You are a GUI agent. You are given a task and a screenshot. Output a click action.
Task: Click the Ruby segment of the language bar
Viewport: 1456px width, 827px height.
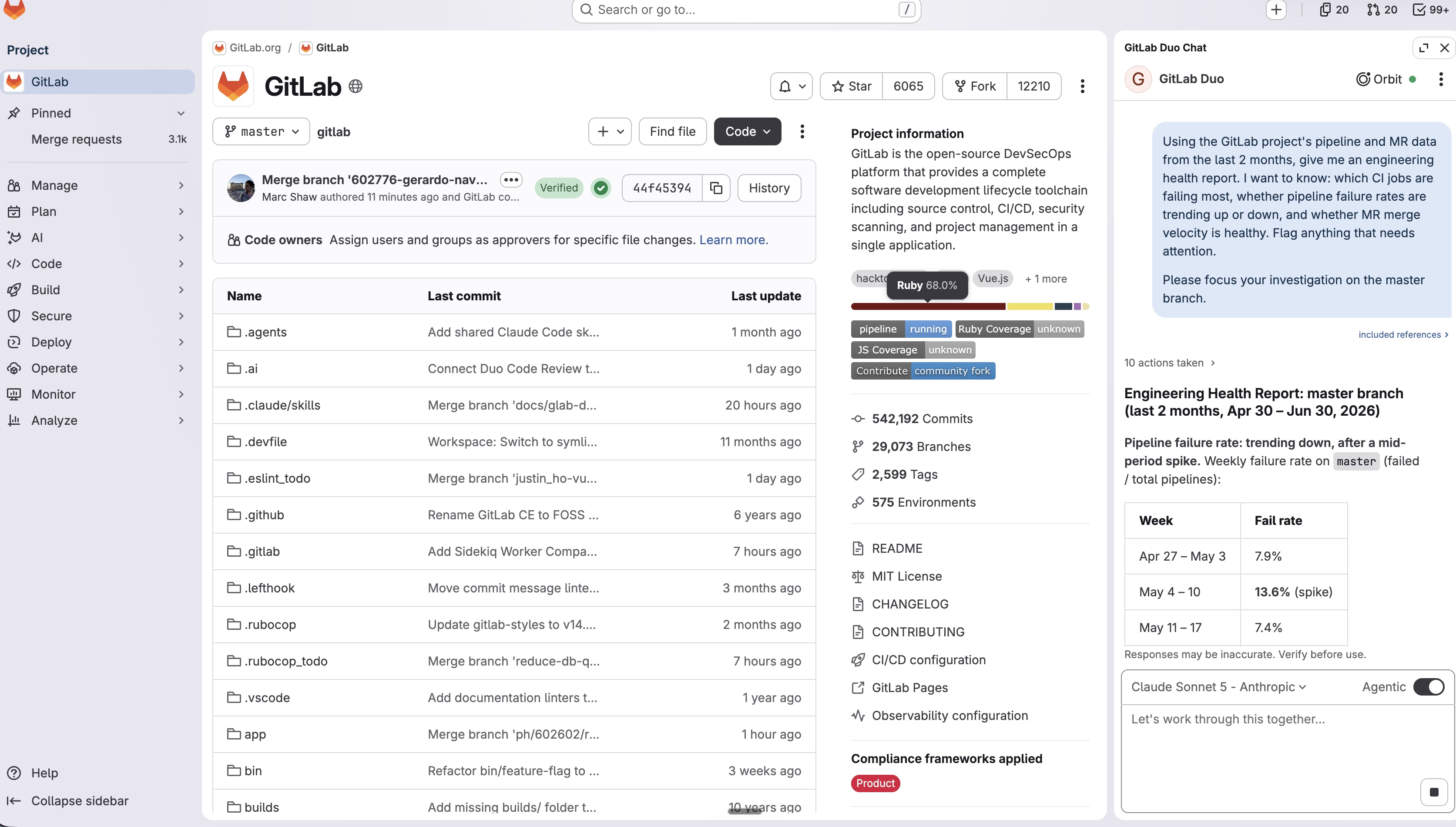928,307
